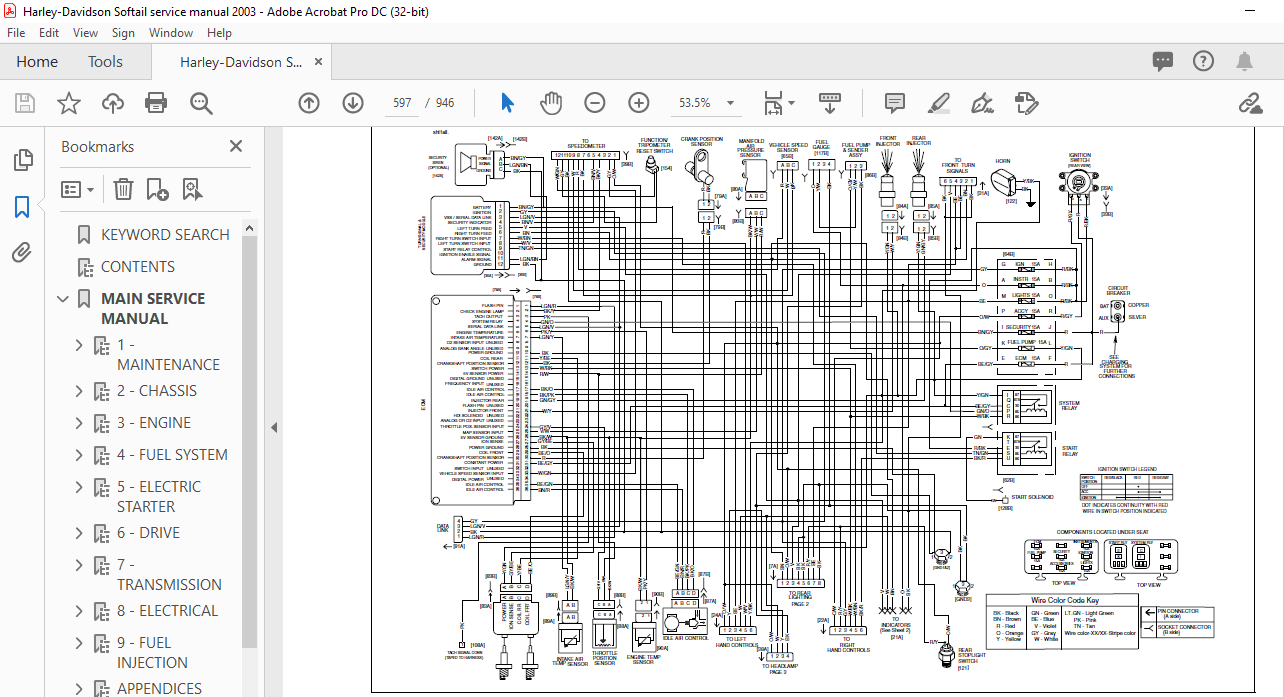
Task: Open the notifications bell
Action: (x=1244, y=62)
